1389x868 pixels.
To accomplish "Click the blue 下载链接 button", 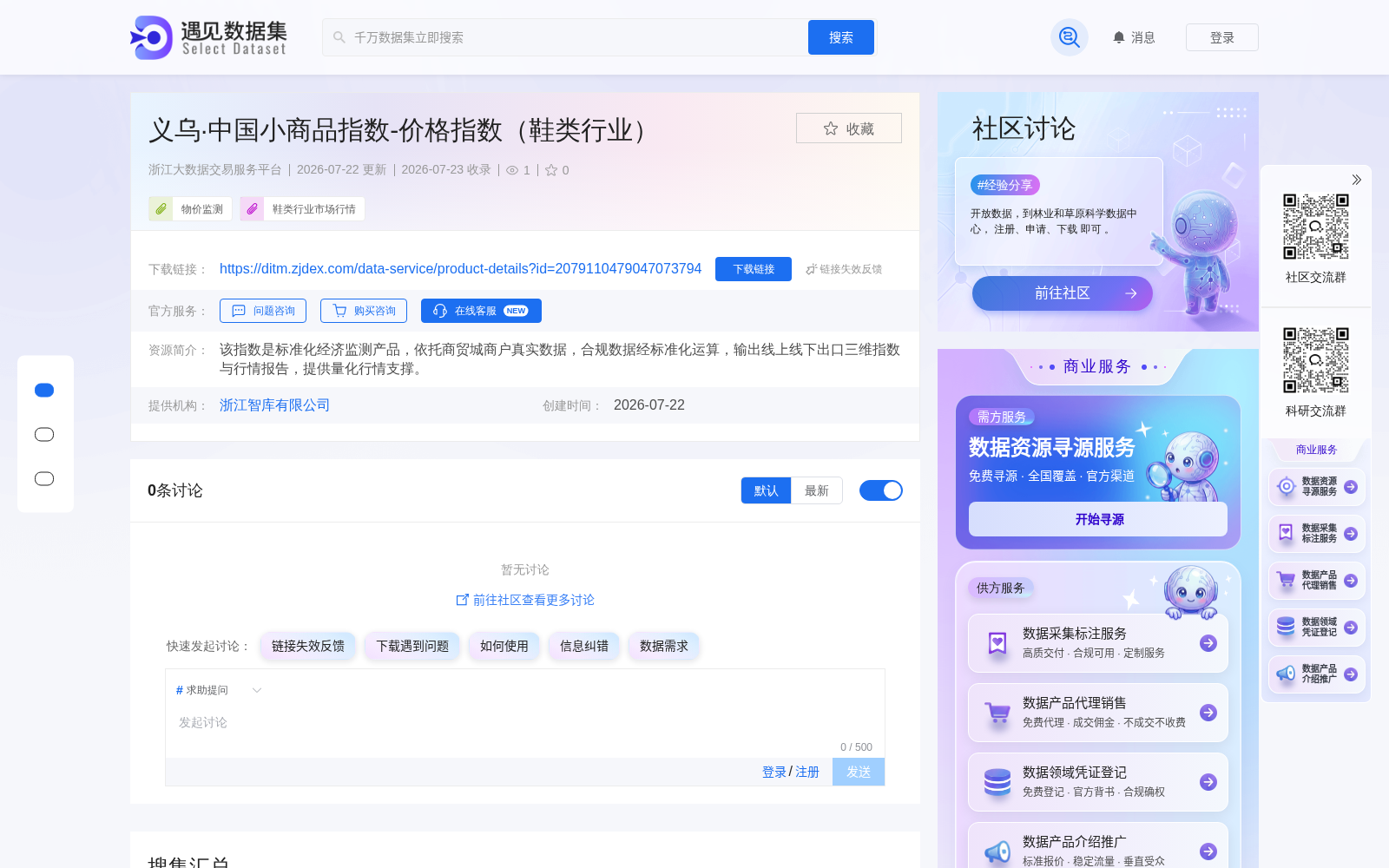I will (754, 269).
